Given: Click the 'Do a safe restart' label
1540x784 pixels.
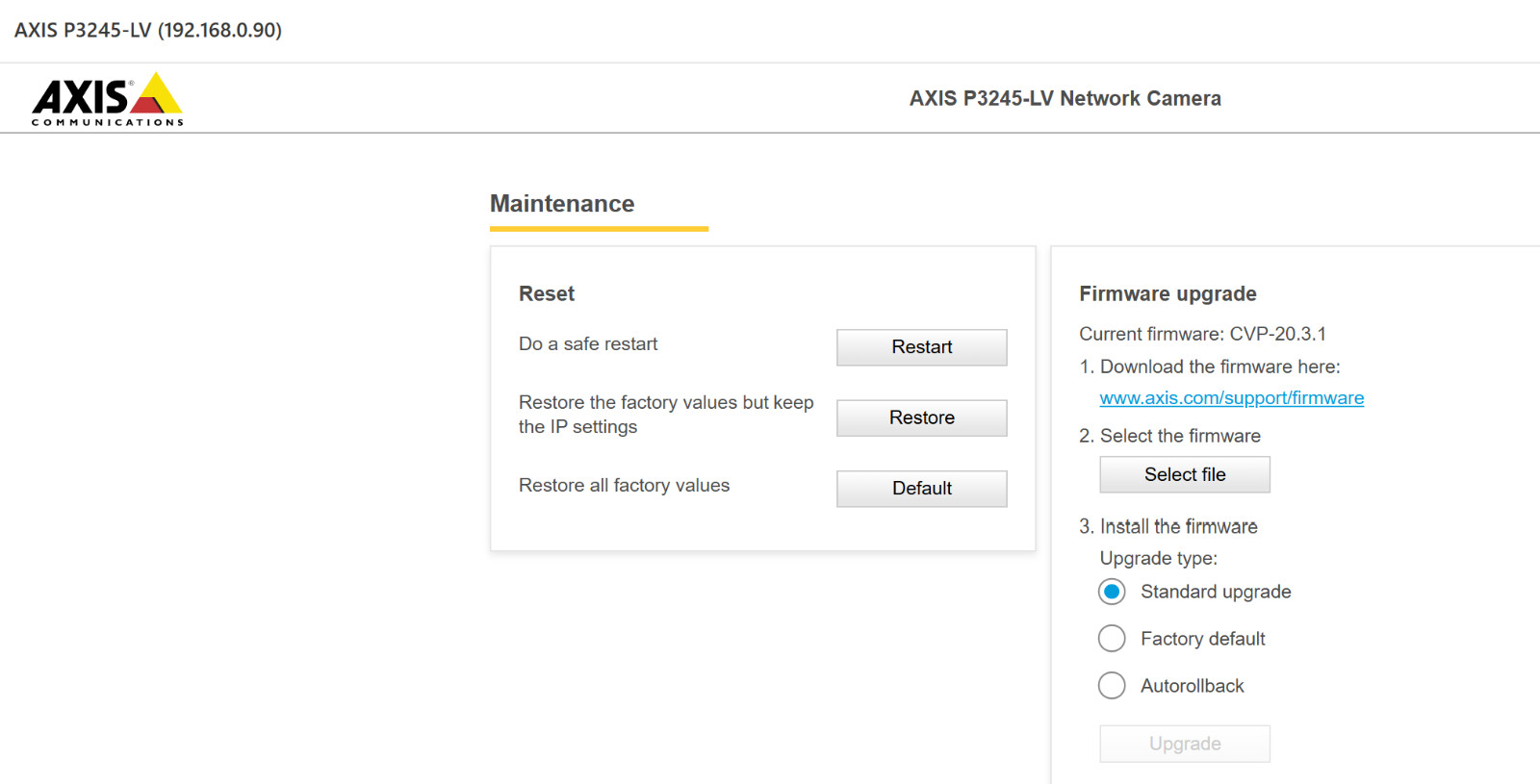Looking at the screenshot, I should click(x=588, y=343).
